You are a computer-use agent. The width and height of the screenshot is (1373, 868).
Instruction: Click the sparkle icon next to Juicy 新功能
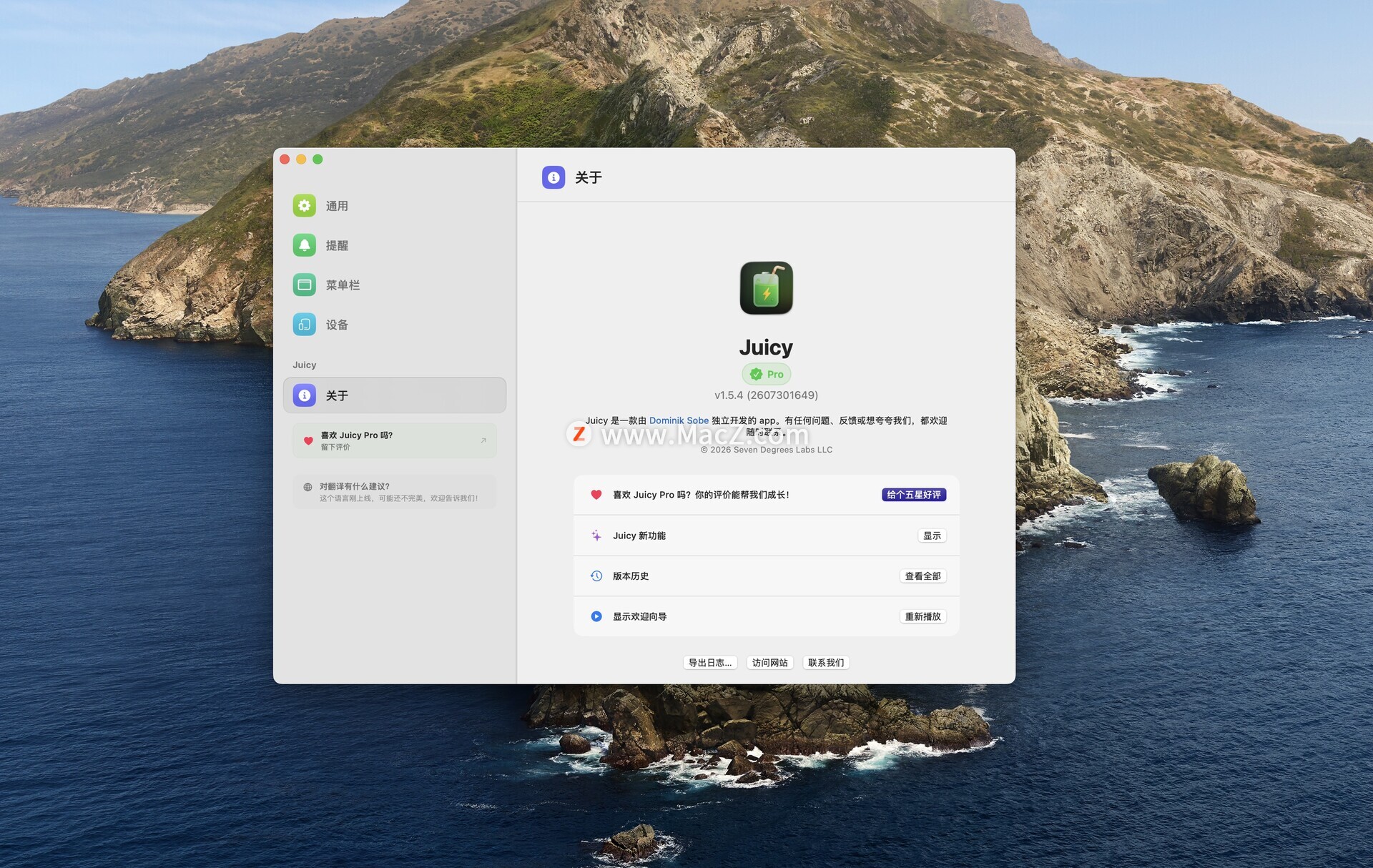click(x=596, y=536)
